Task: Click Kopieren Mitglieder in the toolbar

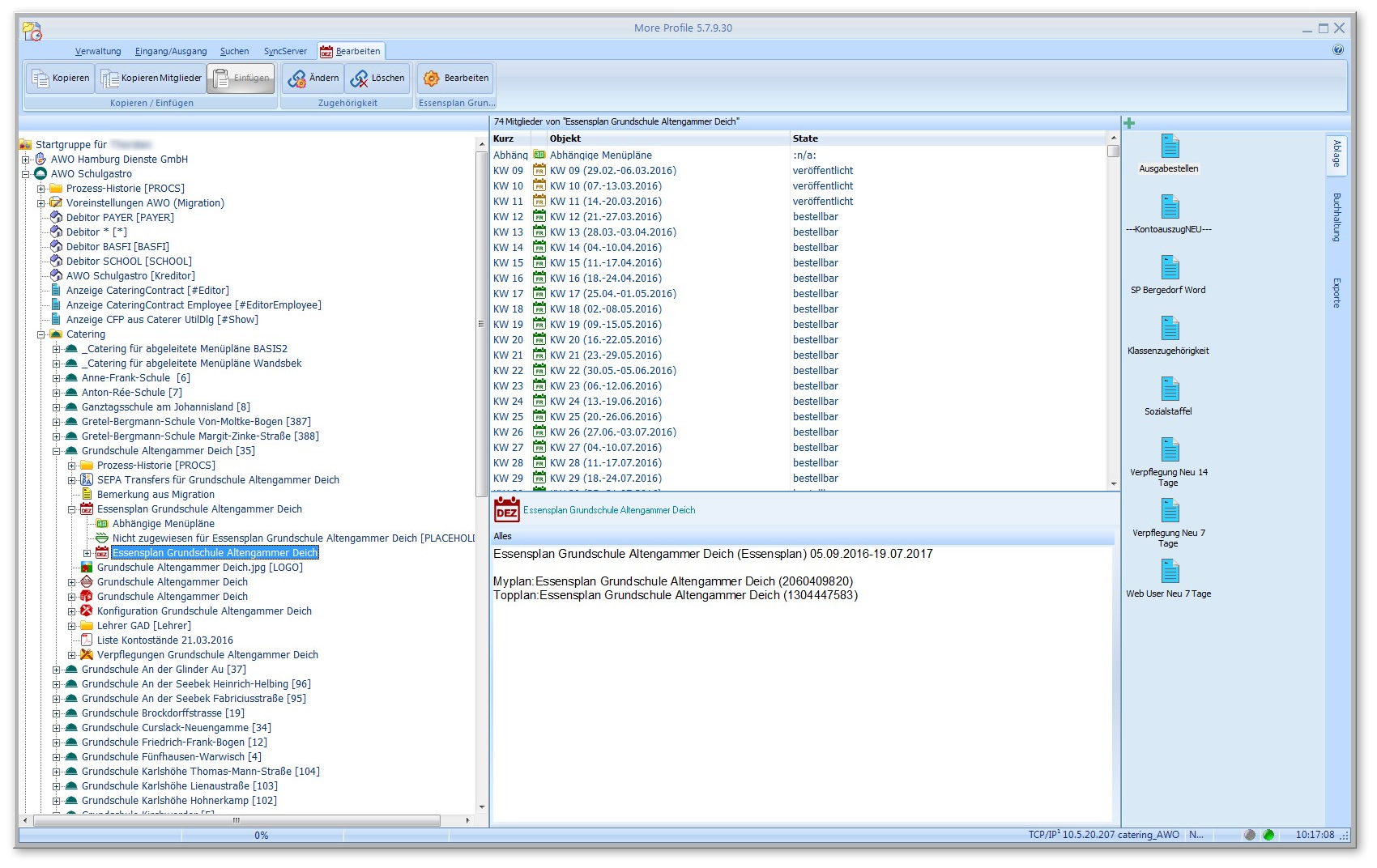Action: point(152,79)
